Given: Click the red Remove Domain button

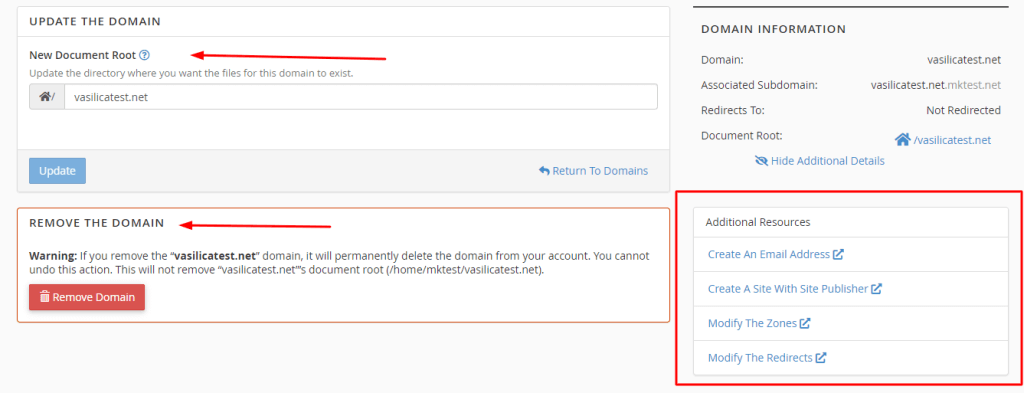Looking at the screenshot, I should [x=87, y=297].
